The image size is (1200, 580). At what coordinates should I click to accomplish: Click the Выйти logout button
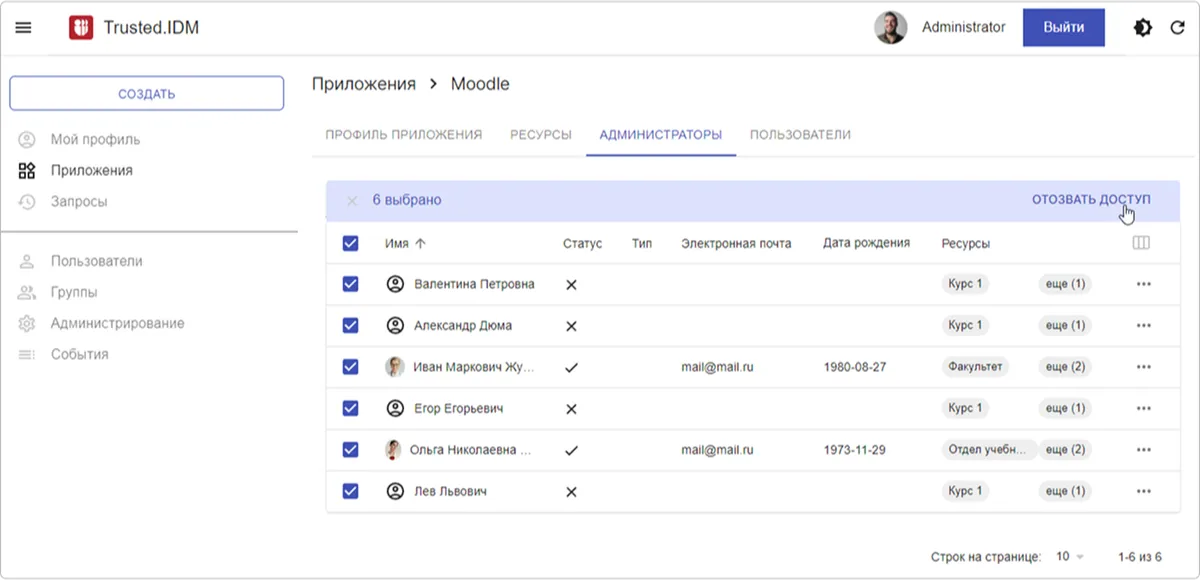[1064, 28]
